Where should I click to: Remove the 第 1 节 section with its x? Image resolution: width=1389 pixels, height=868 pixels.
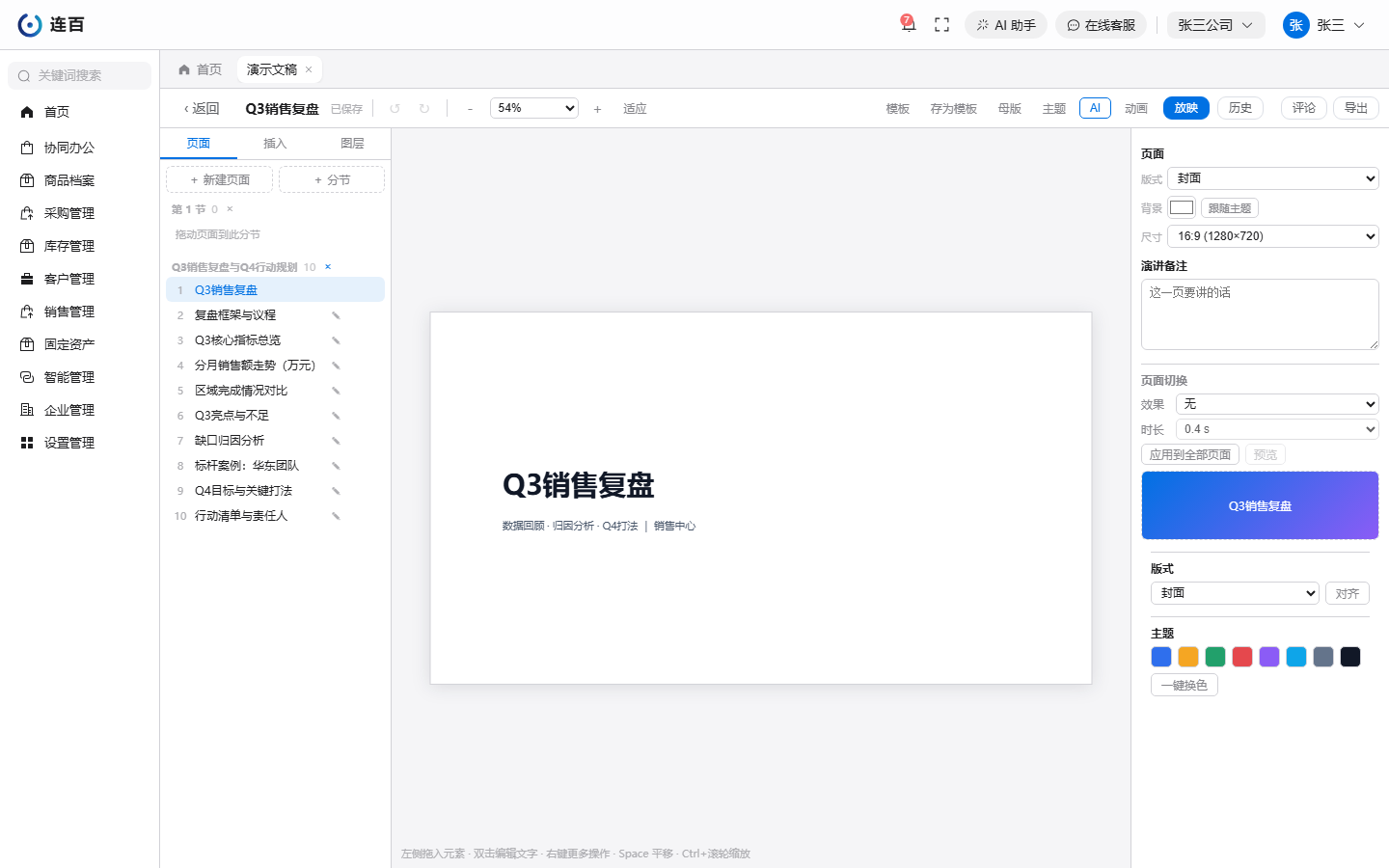point(230,209)
